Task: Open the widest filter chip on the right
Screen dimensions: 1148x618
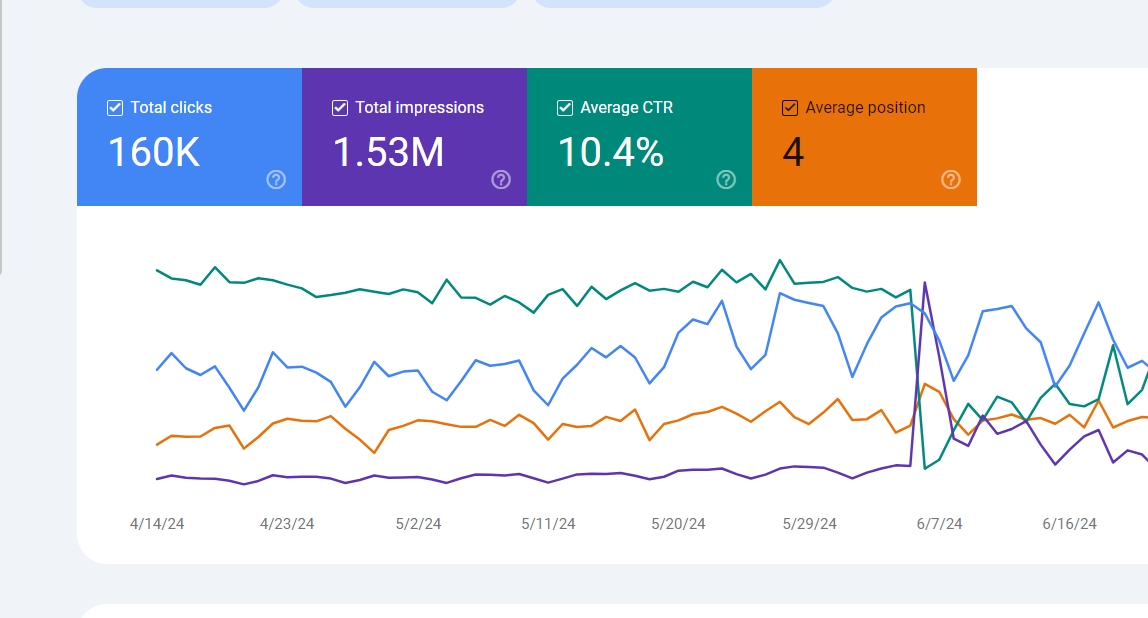Action: [x=683, y=3]
